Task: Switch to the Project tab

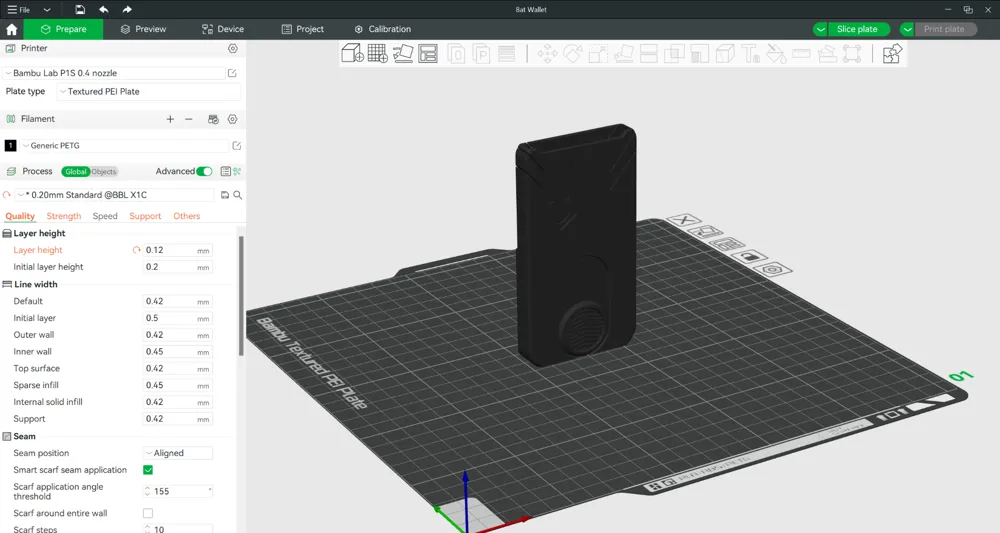Action: [302, 29]
